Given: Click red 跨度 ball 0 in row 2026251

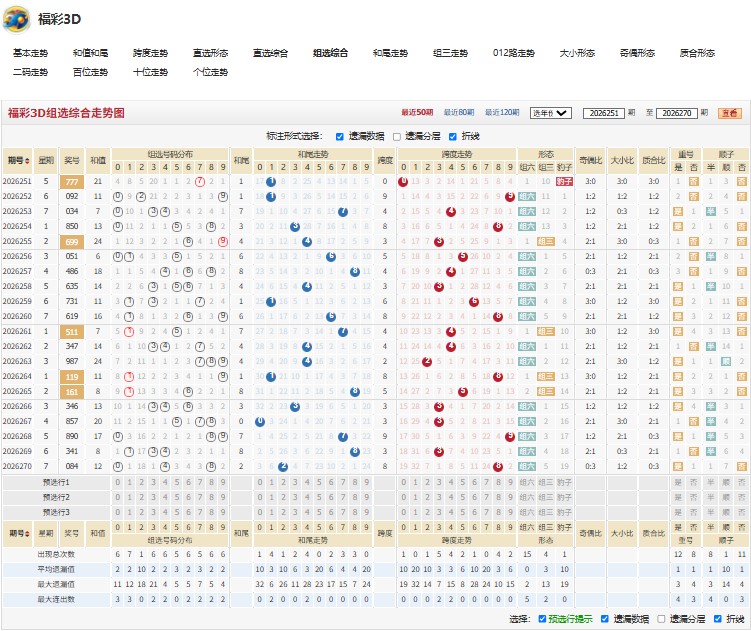Looking at the screenshot, I should (x=403, y=182).
